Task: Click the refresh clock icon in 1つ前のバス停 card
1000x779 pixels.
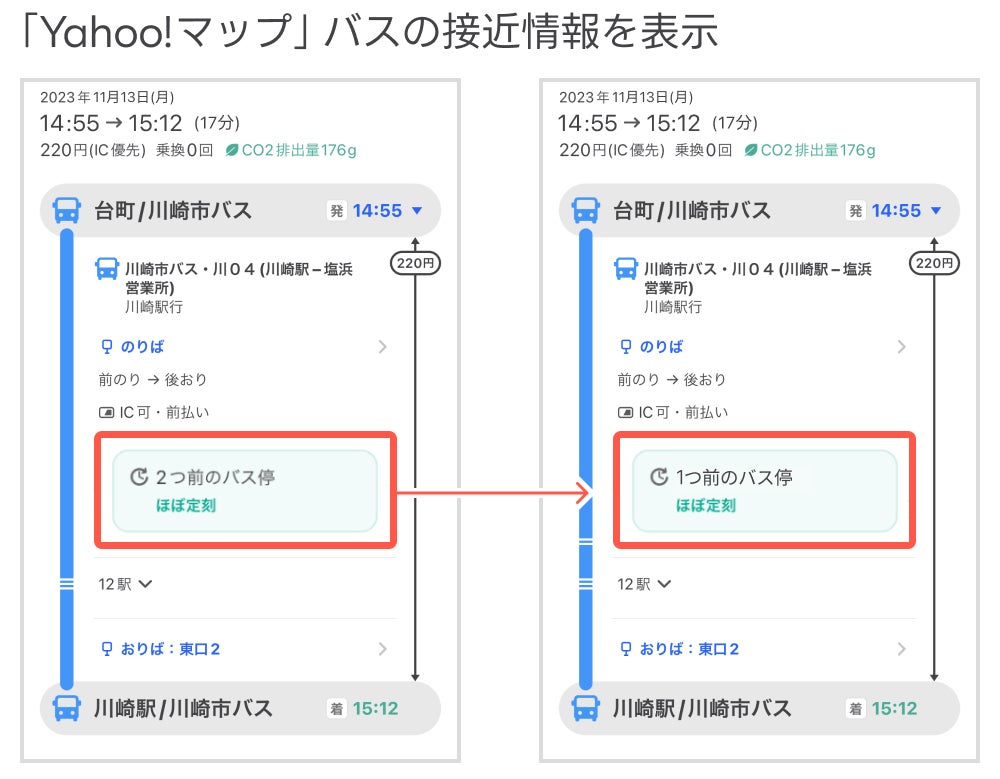Action: tap(659, 477)
